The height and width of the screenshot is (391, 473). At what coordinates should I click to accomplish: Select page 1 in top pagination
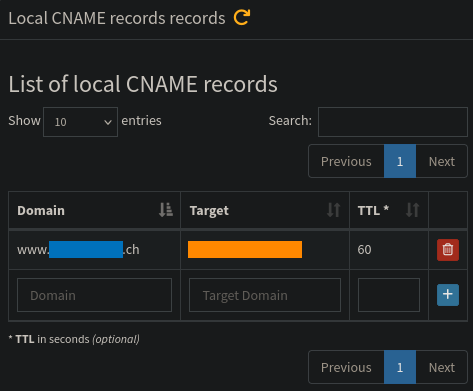400,161
